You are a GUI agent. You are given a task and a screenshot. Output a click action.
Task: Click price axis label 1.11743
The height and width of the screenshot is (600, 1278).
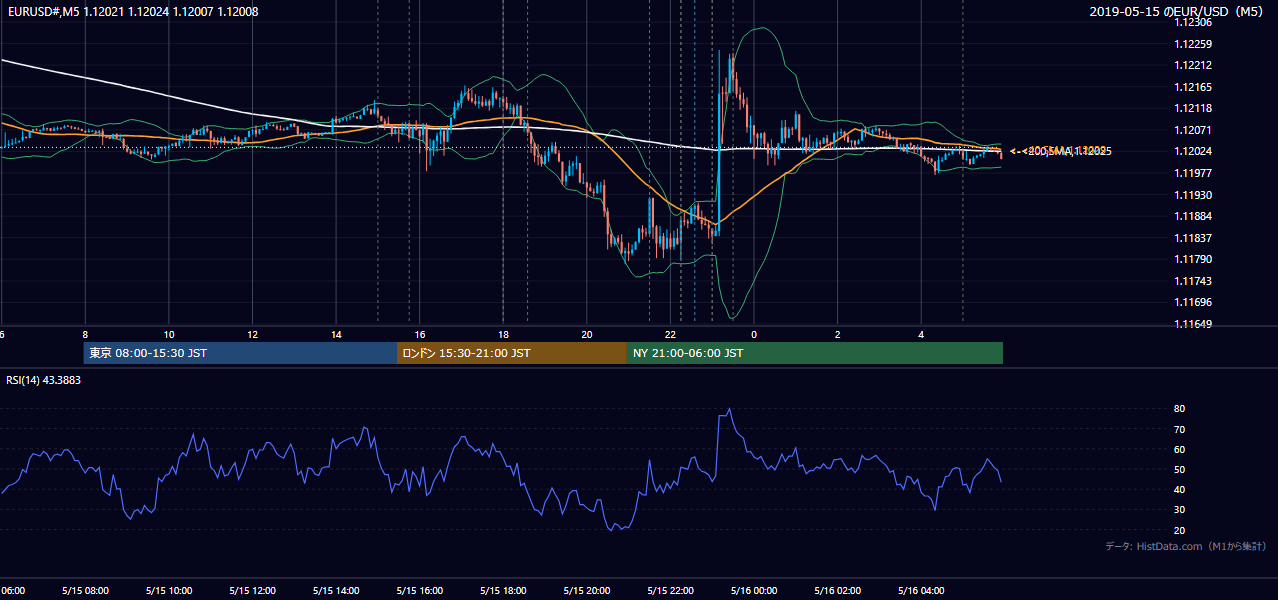point(1192,281)
